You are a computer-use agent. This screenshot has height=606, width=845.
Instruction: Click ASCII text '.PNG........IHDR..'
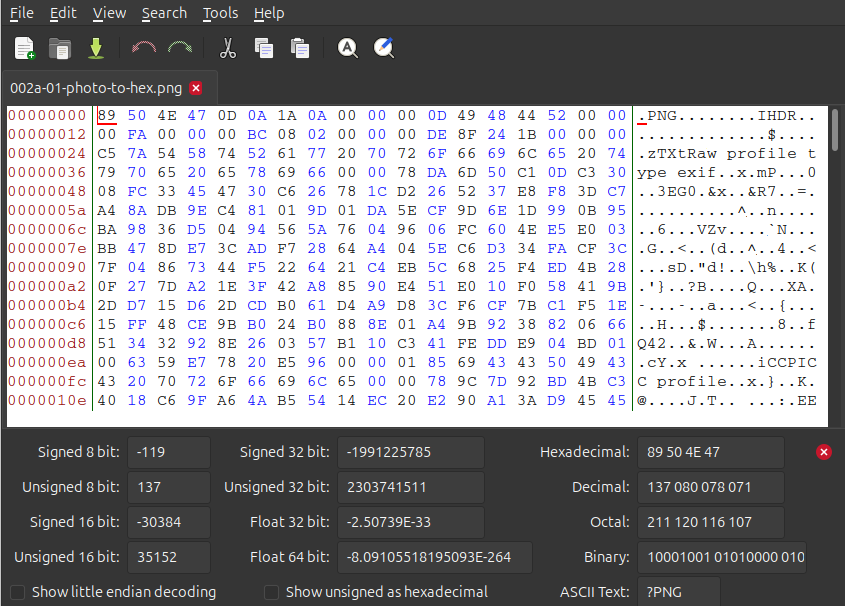(726, 115)
